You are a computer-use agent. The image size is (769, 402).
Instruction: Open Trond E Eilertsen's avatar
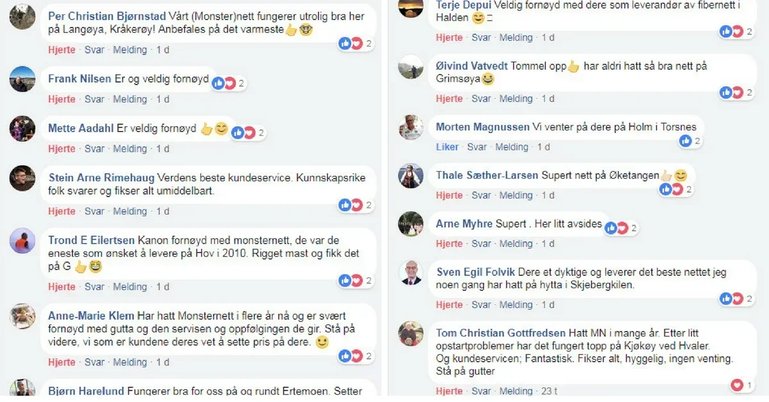pyautogui.click(x=23, y=241)
